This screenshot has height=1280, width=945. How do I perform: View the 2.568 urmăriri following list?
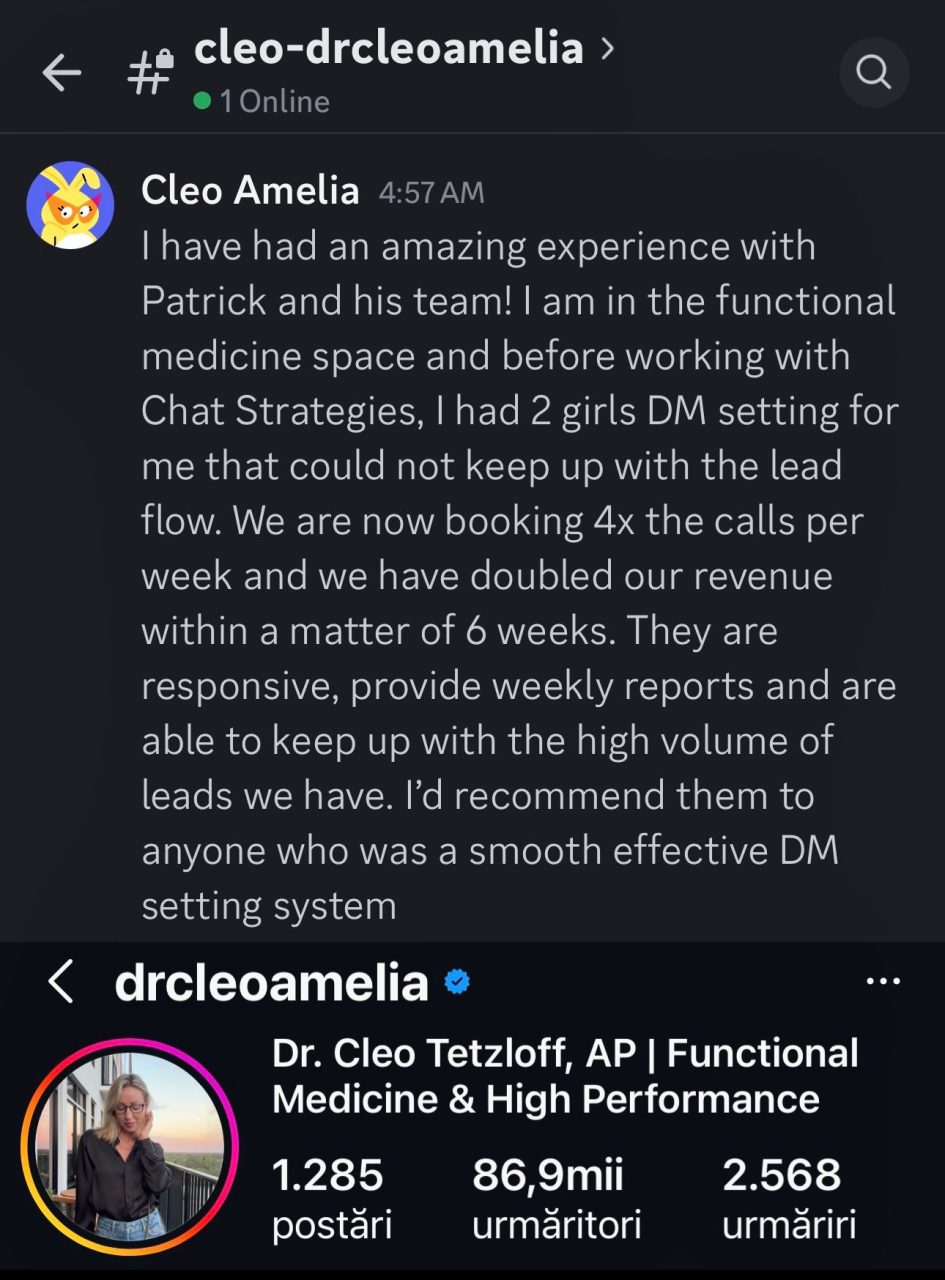pyautogui.click(x=788, y=1197)
